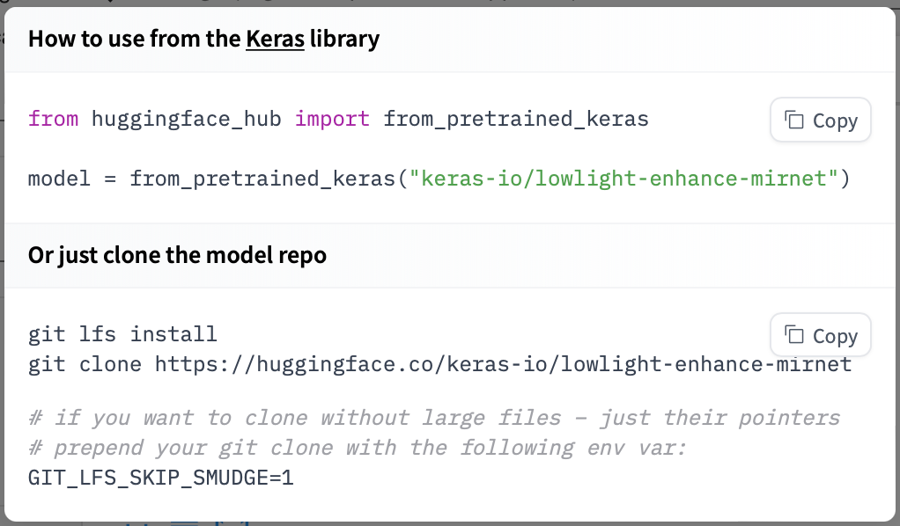This screenshot has height=526, width=900.
Task: Open the Keras library link
Action: pyautogui.click(x=275, y=39)
